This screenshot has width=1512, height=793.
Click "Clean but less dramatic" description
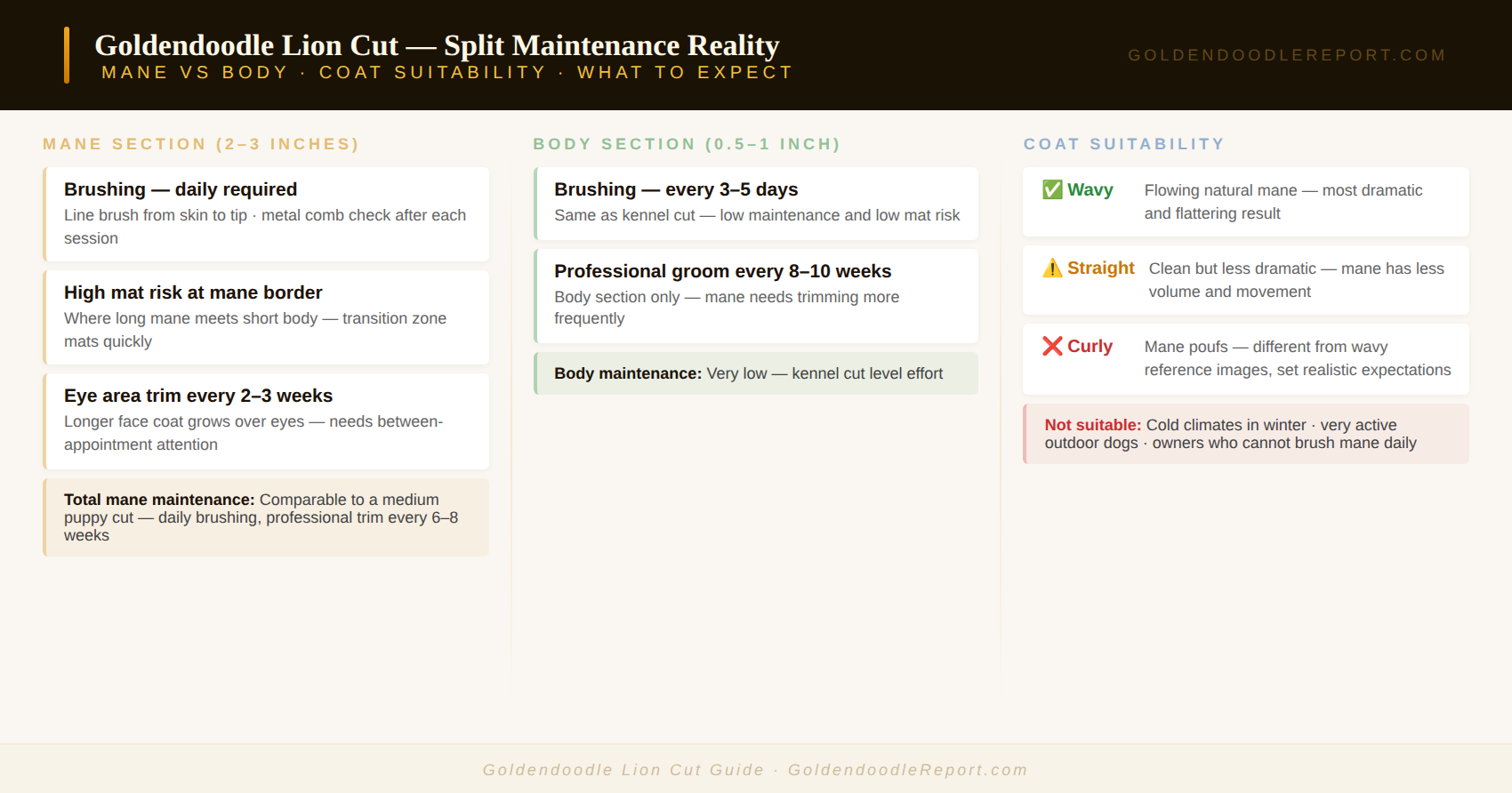(x=1297, y=280)
